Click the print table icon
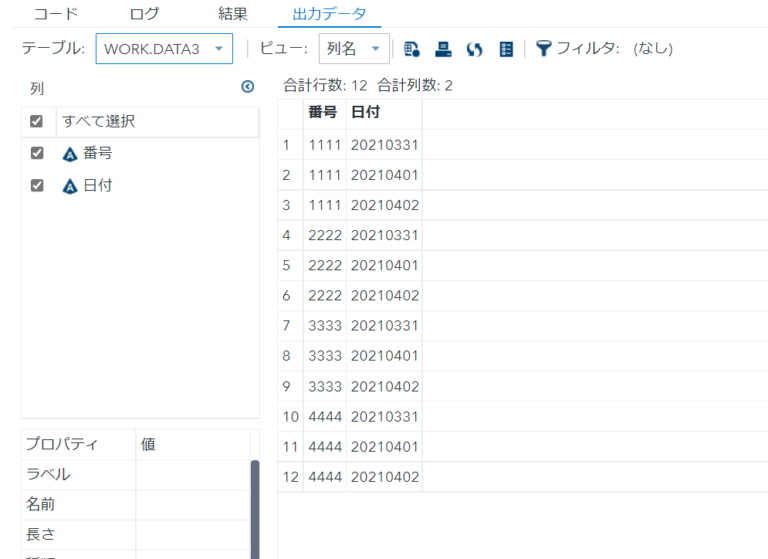 pyautogui.click(x=443, y=48)
